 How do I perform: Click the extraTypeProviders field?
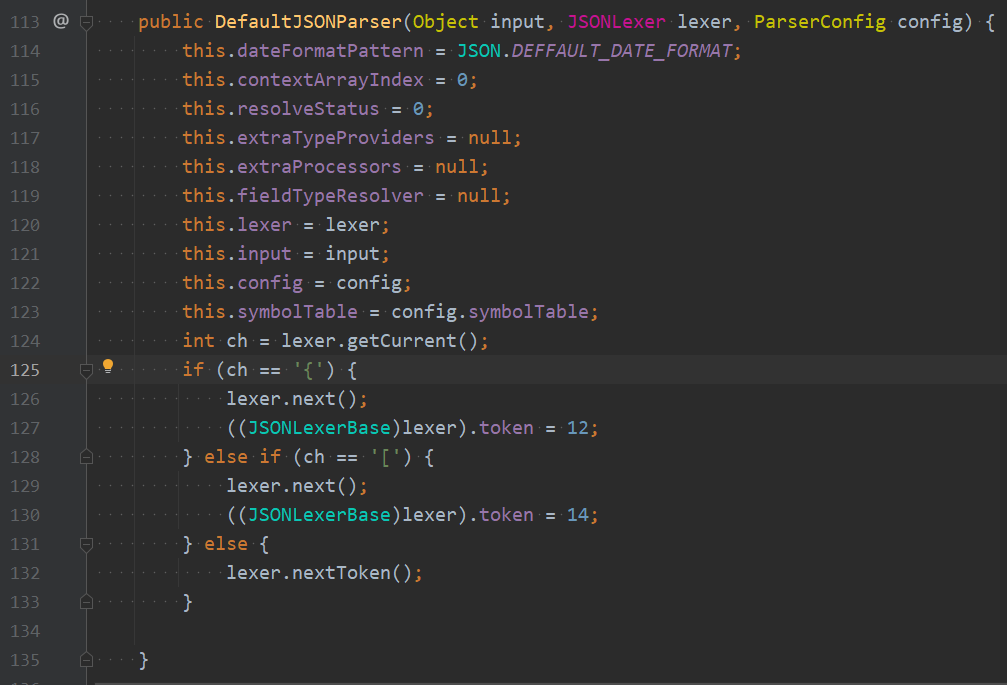click(336, 138)
